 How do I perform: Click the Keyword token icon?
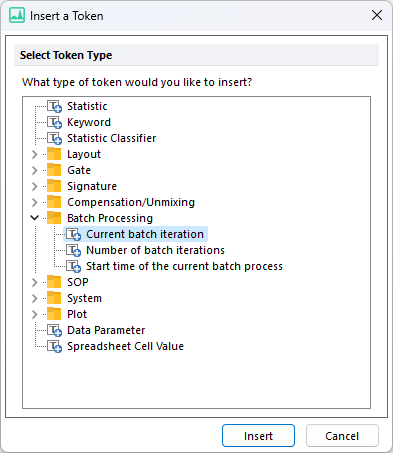[x=54, y=122]
